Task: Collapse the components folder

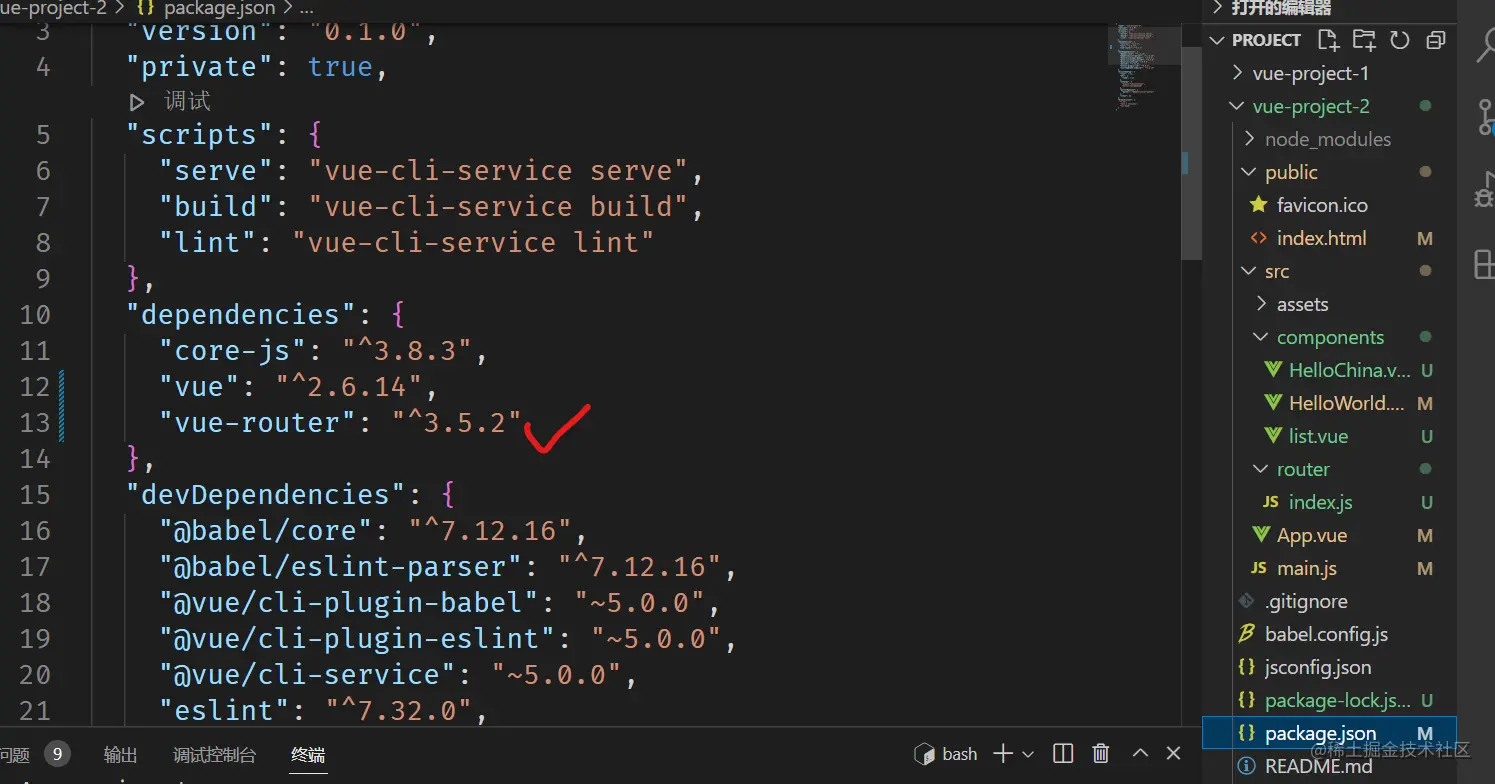Action: pos(1261,337)
